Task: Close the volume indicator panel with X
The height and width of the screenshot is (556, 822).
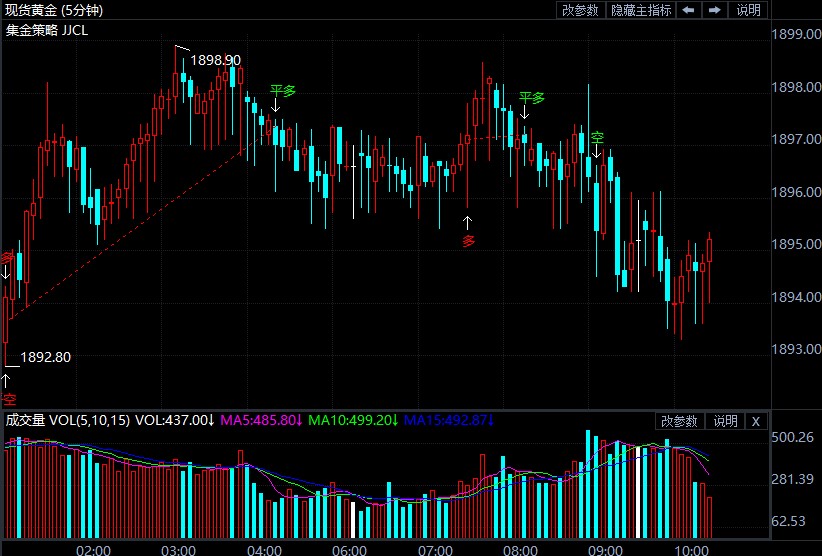Action: (755, 421)
